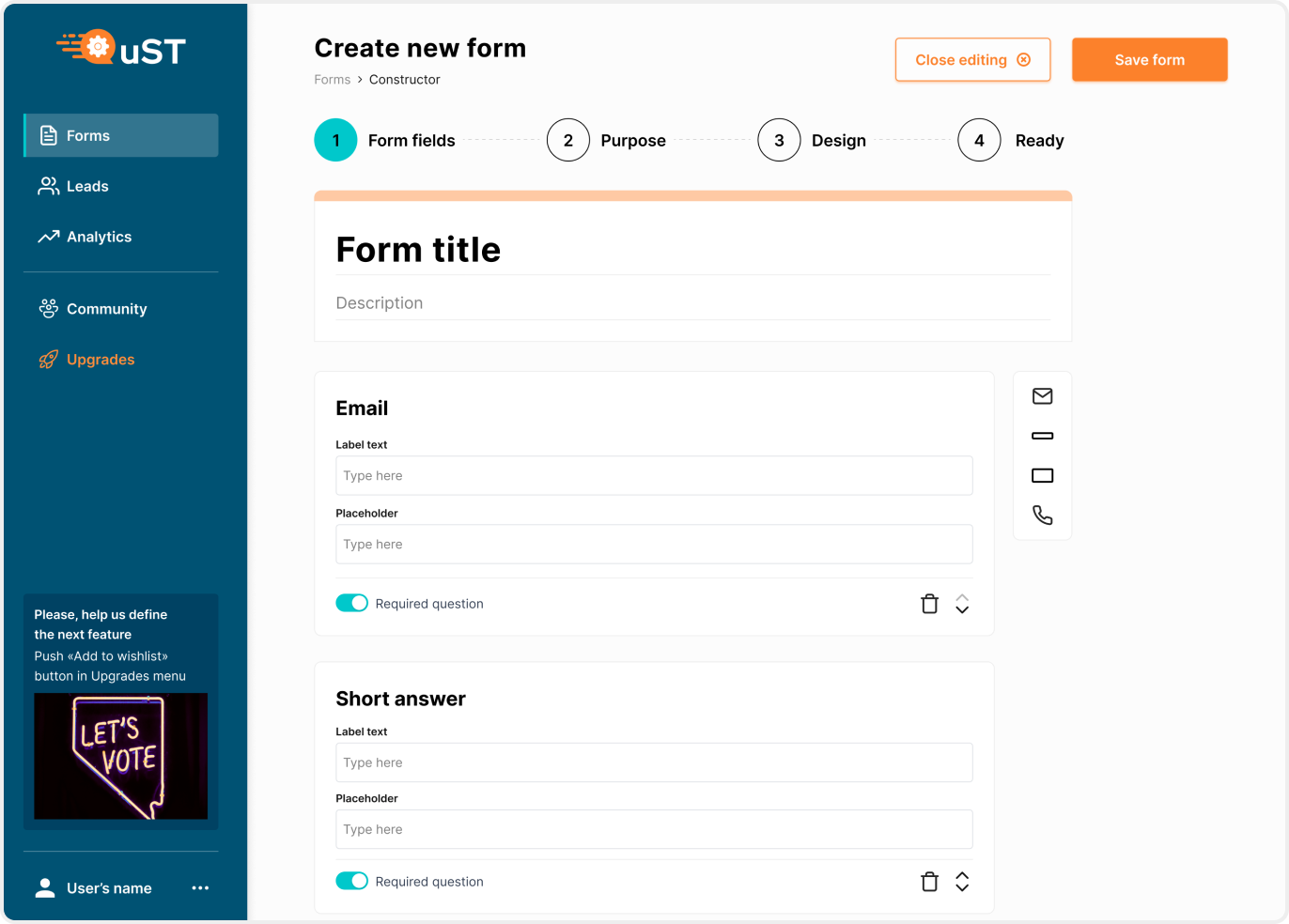Move the Email field using the reorder arrows

(962, 604)
